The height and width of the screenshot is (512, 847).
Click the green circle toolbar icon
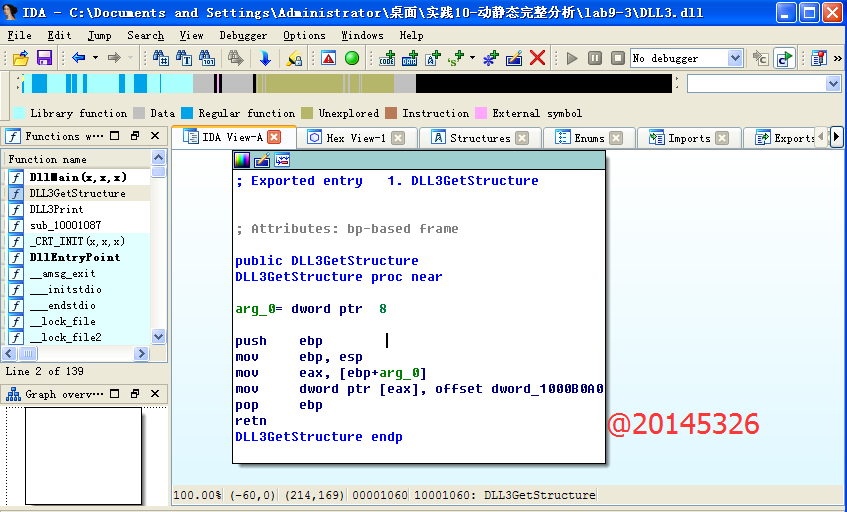pyautogui.click(x=352, y=58)
